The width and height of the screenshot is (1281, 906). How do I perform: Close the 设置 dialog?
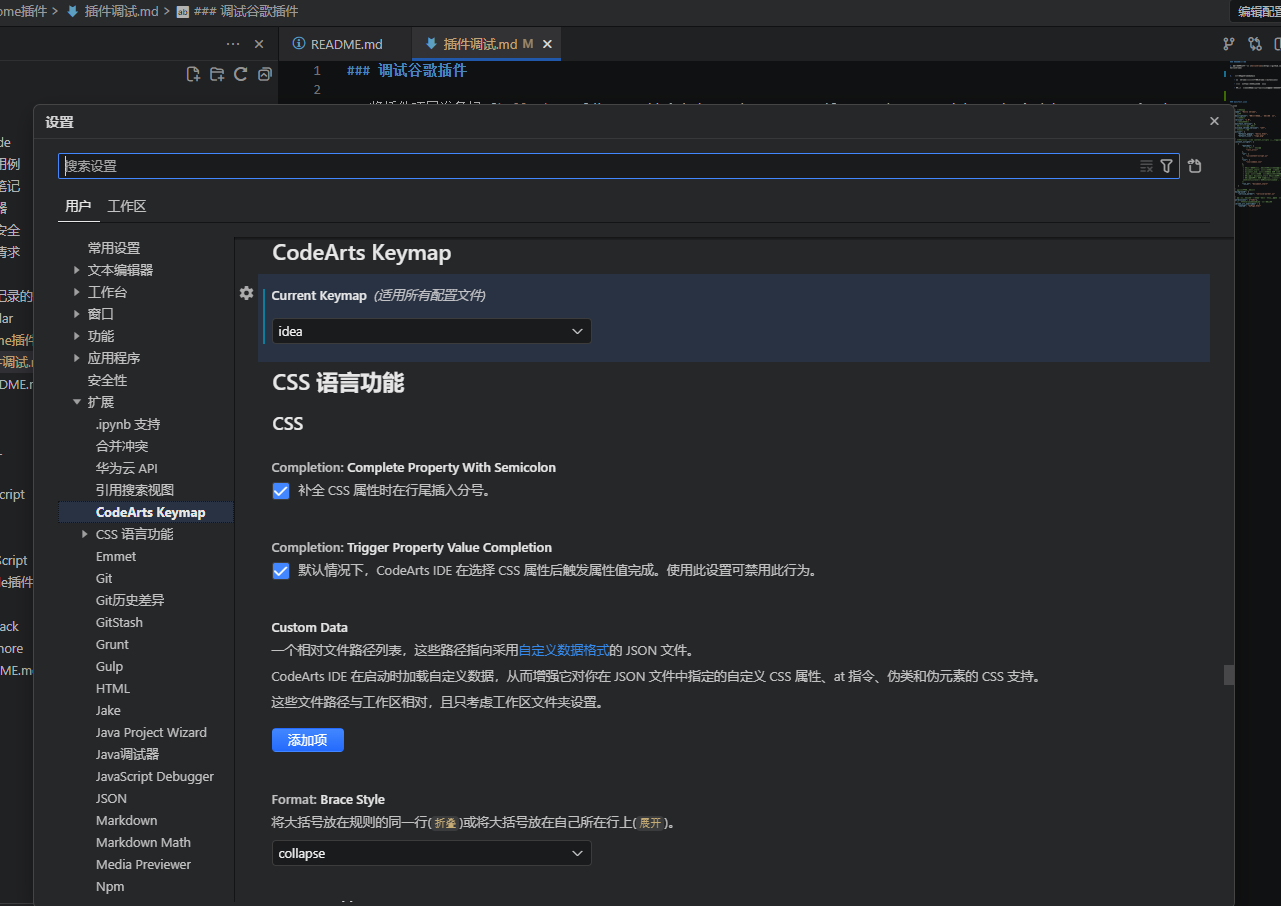(1214, 121)
